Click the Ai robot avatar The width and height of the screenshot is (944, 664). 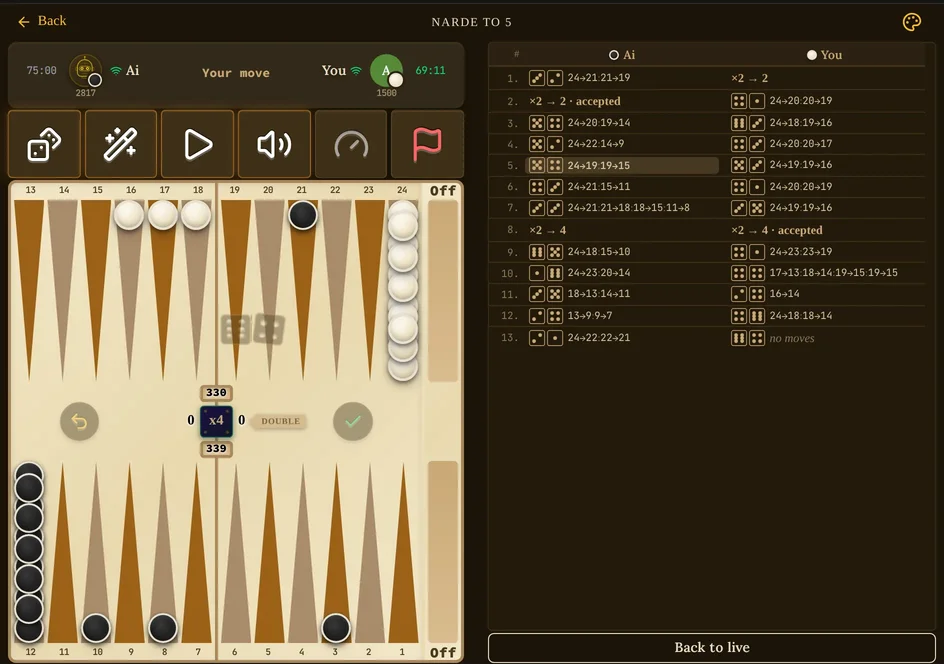point(85,70)
